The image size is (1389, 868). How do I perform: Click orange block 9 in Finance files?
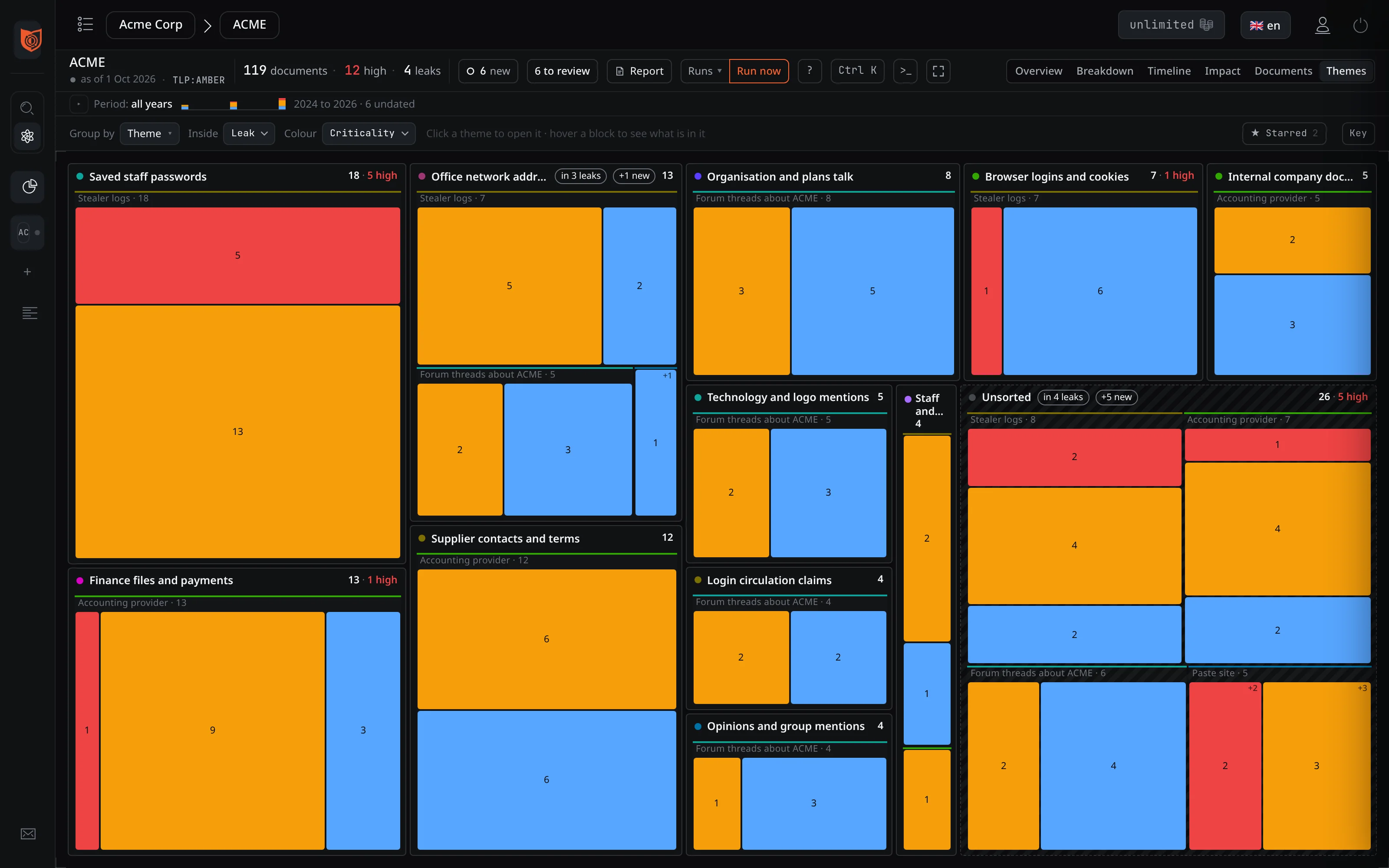(212, 730)
